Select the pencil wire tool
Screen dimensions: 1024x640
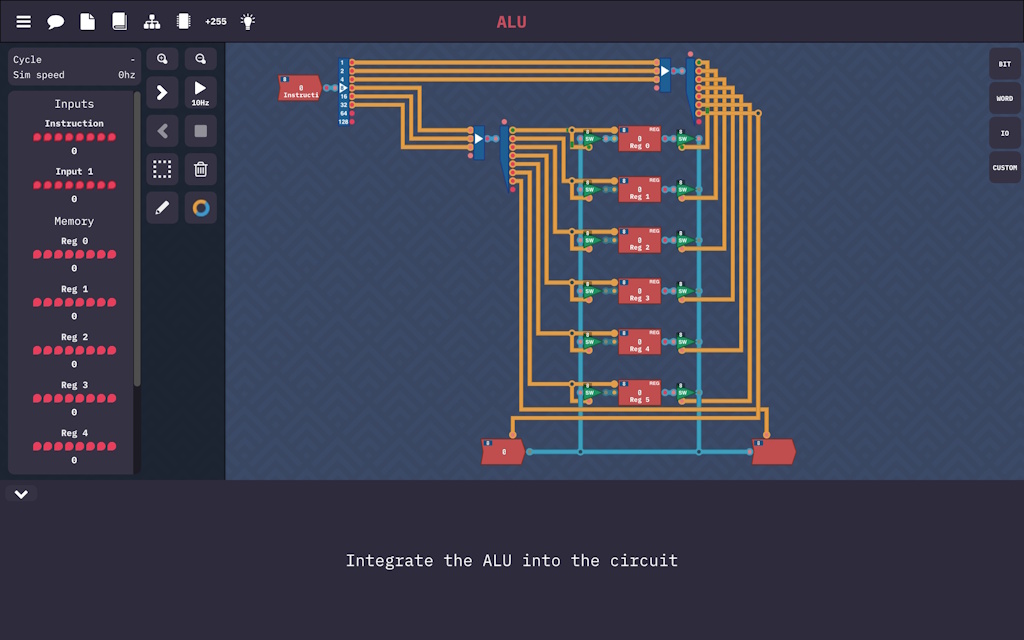pyautogui.click(x=162, y=208)
